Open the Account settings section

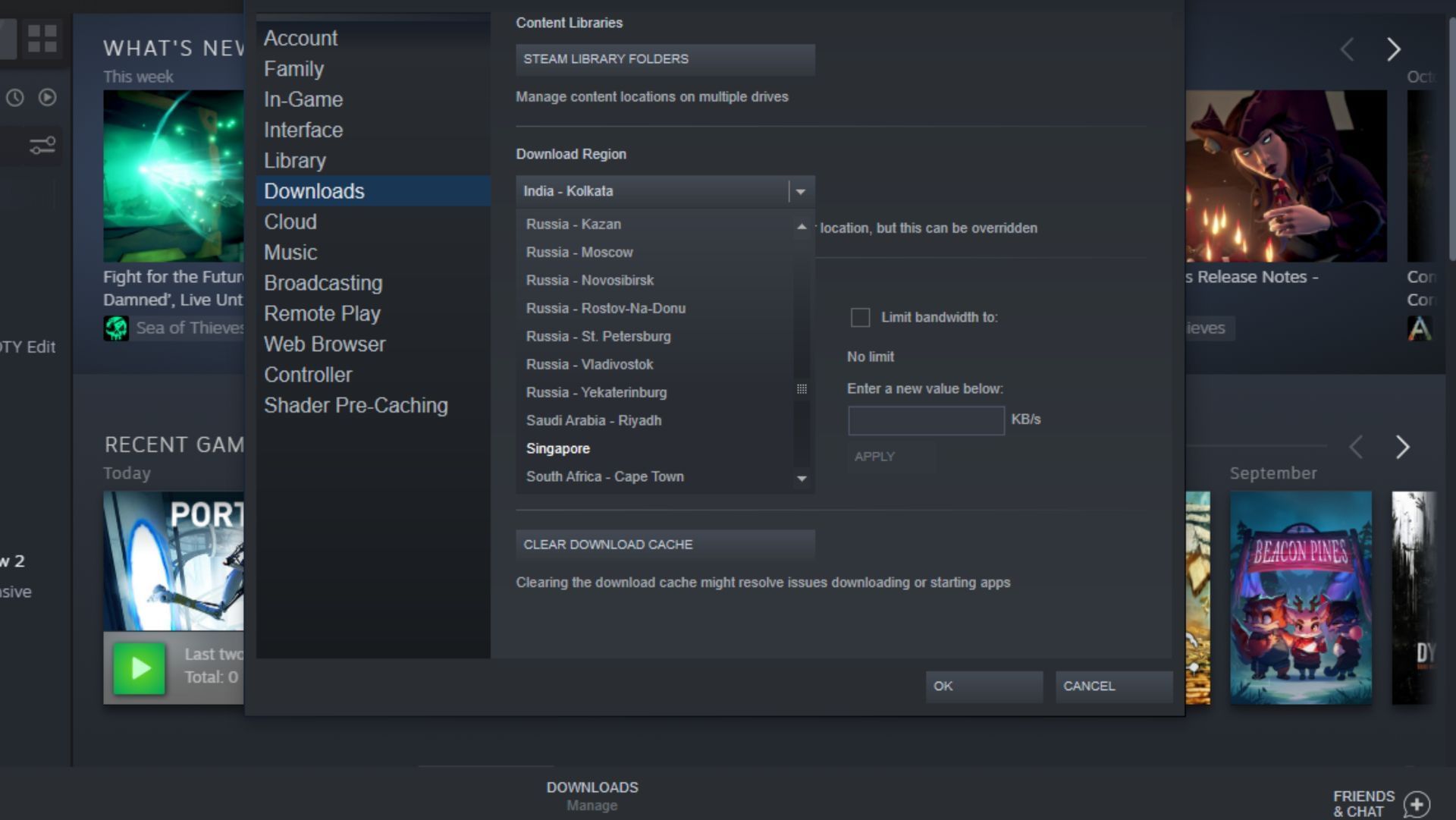[x=300, y=38]
